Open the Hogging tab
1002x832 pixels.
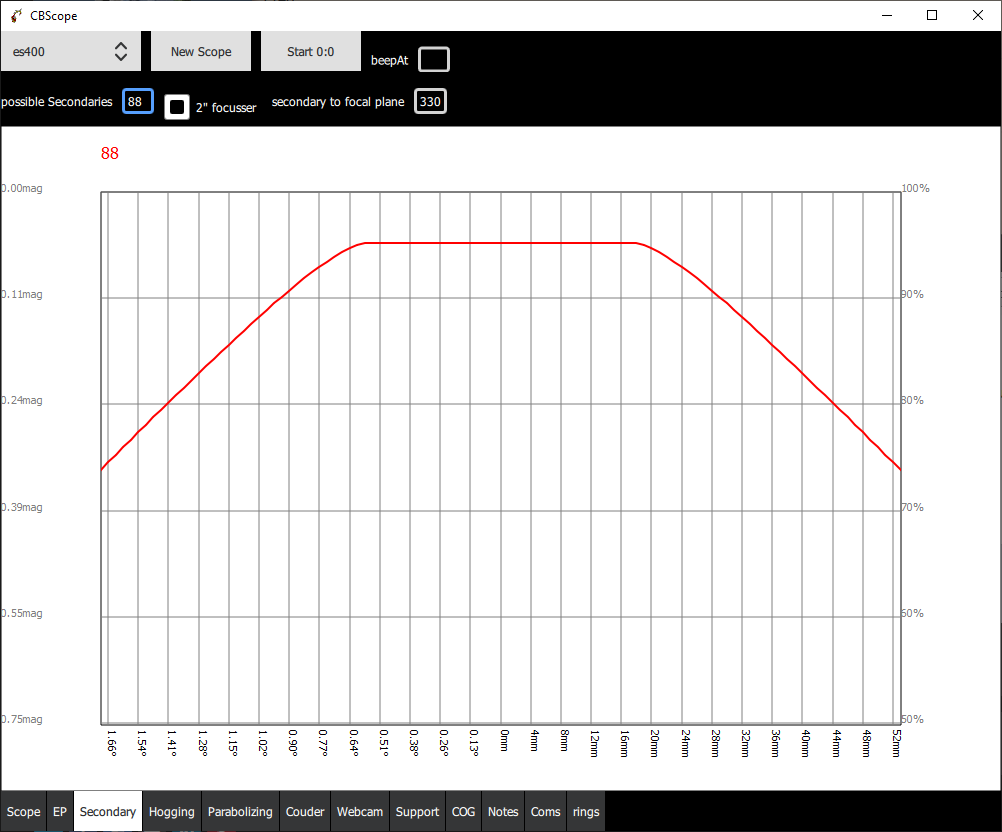172,812
